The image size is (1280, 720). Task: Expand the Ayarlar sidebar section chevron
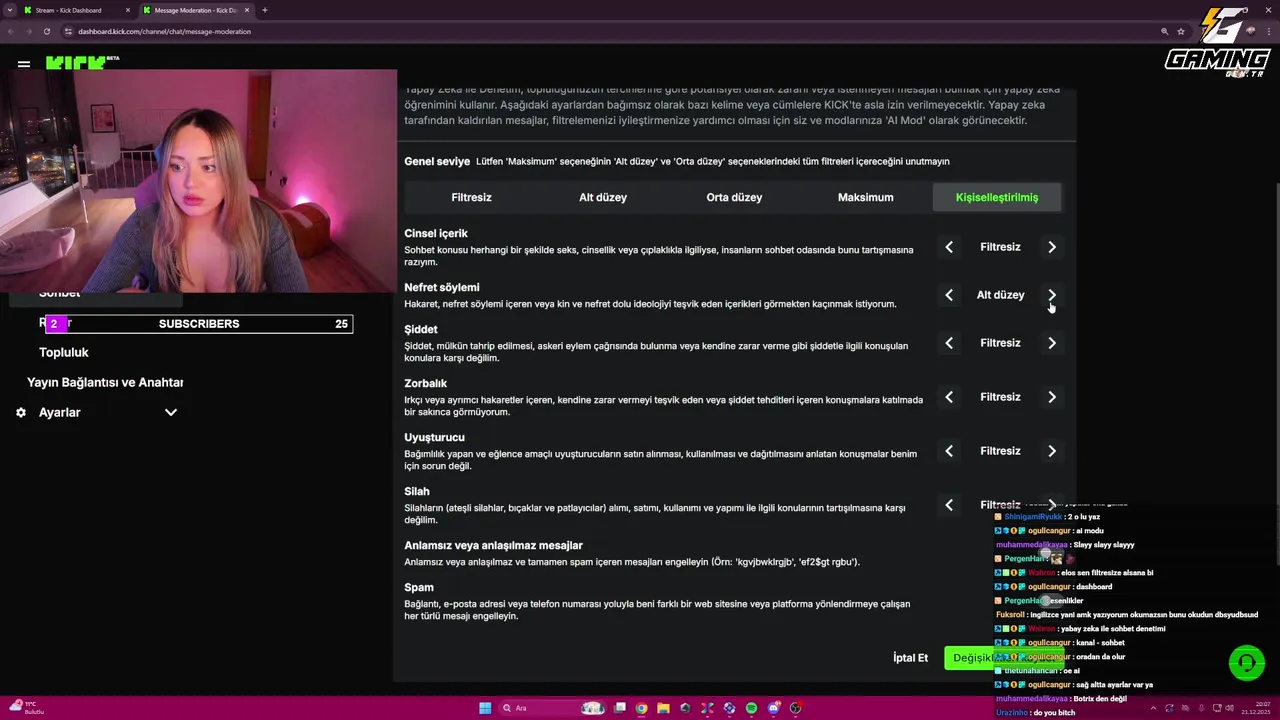pos(171,412)
